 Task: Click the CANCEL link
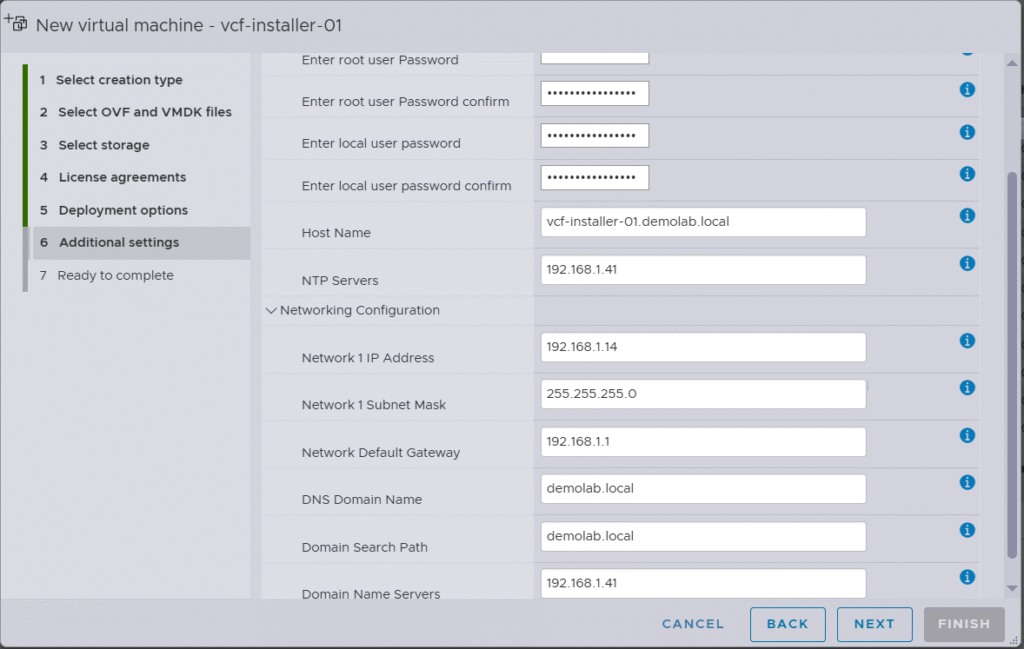point(692,624)
